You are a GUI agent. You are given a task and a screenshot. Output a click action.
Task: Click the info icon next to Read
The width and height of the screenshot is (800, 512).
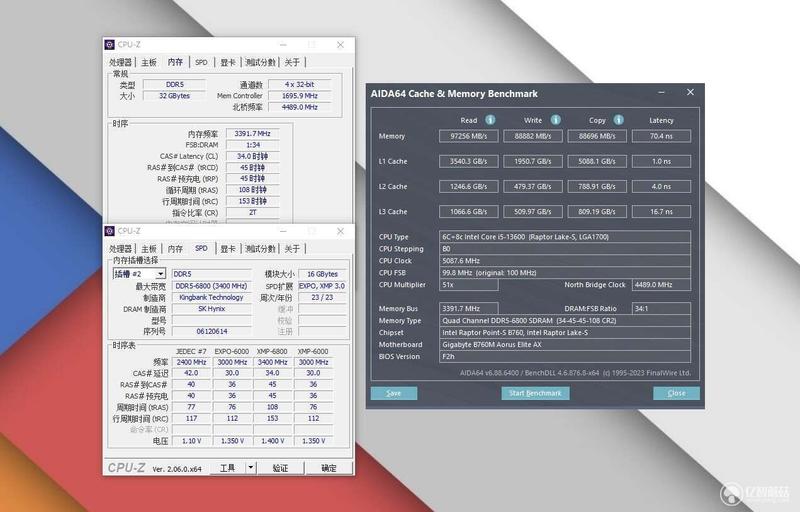coord(490,120)
